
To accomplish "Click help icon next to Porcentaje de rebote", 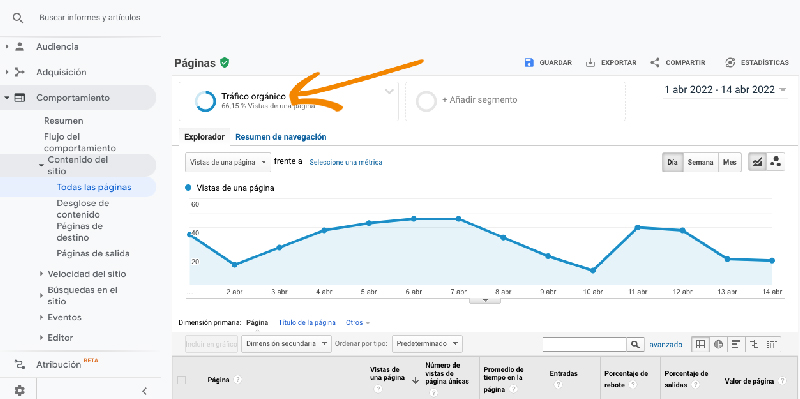I will pos(633,385).
